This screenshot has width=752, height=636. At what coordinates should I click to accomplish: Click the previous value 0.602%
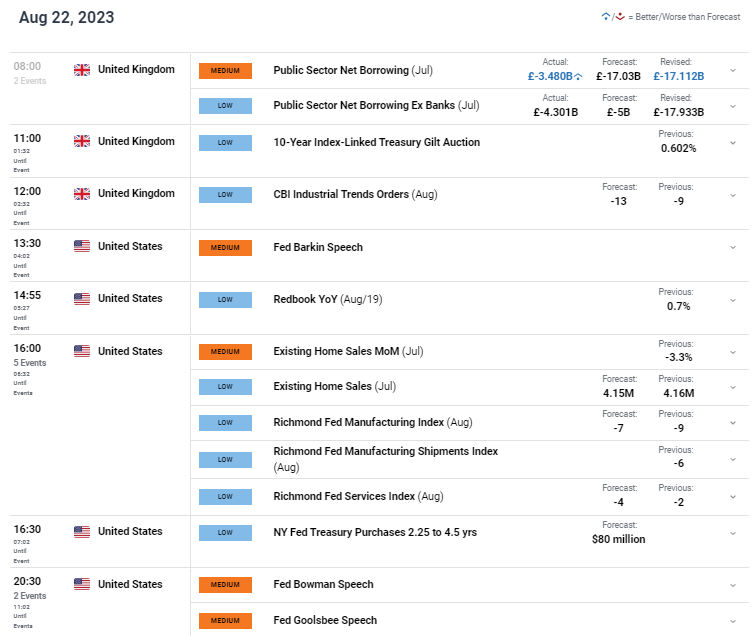click(678, 149)
